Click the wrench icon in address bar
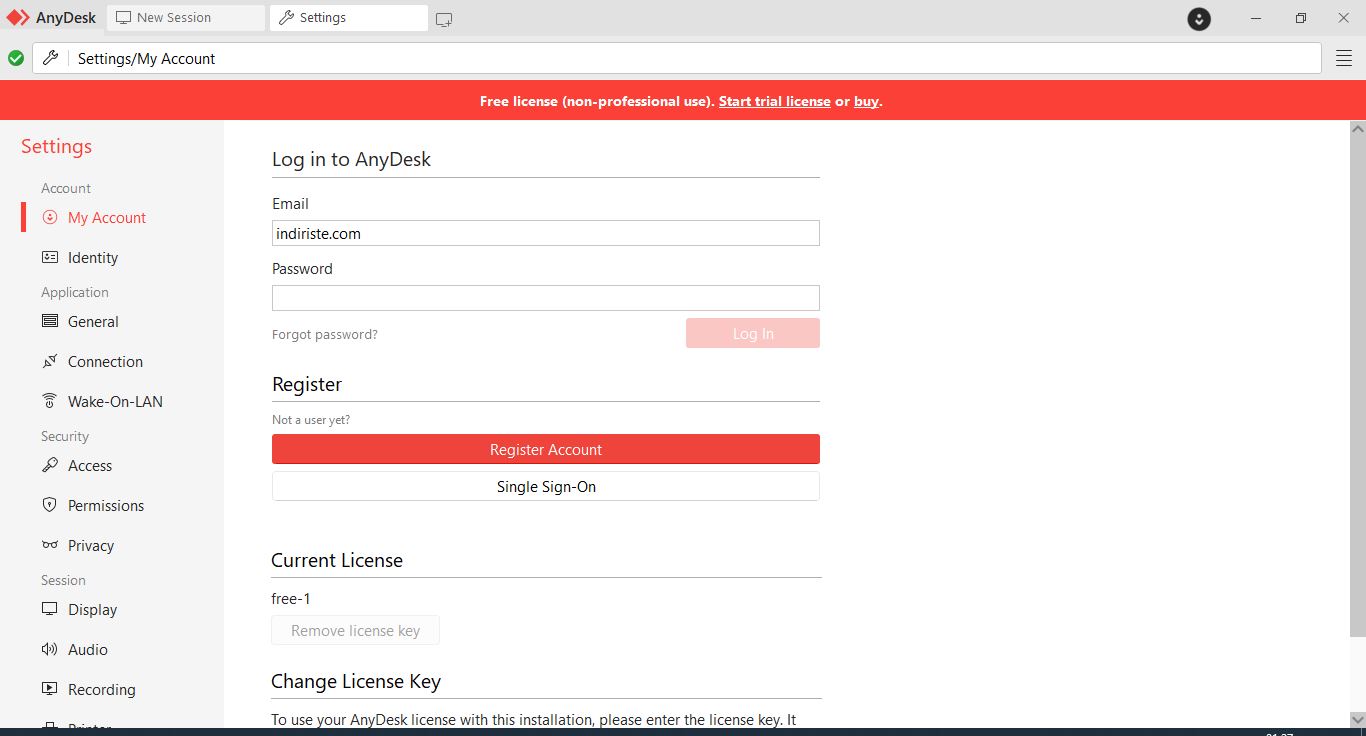This screenshot has height=736, width=1366. point(50,58)
